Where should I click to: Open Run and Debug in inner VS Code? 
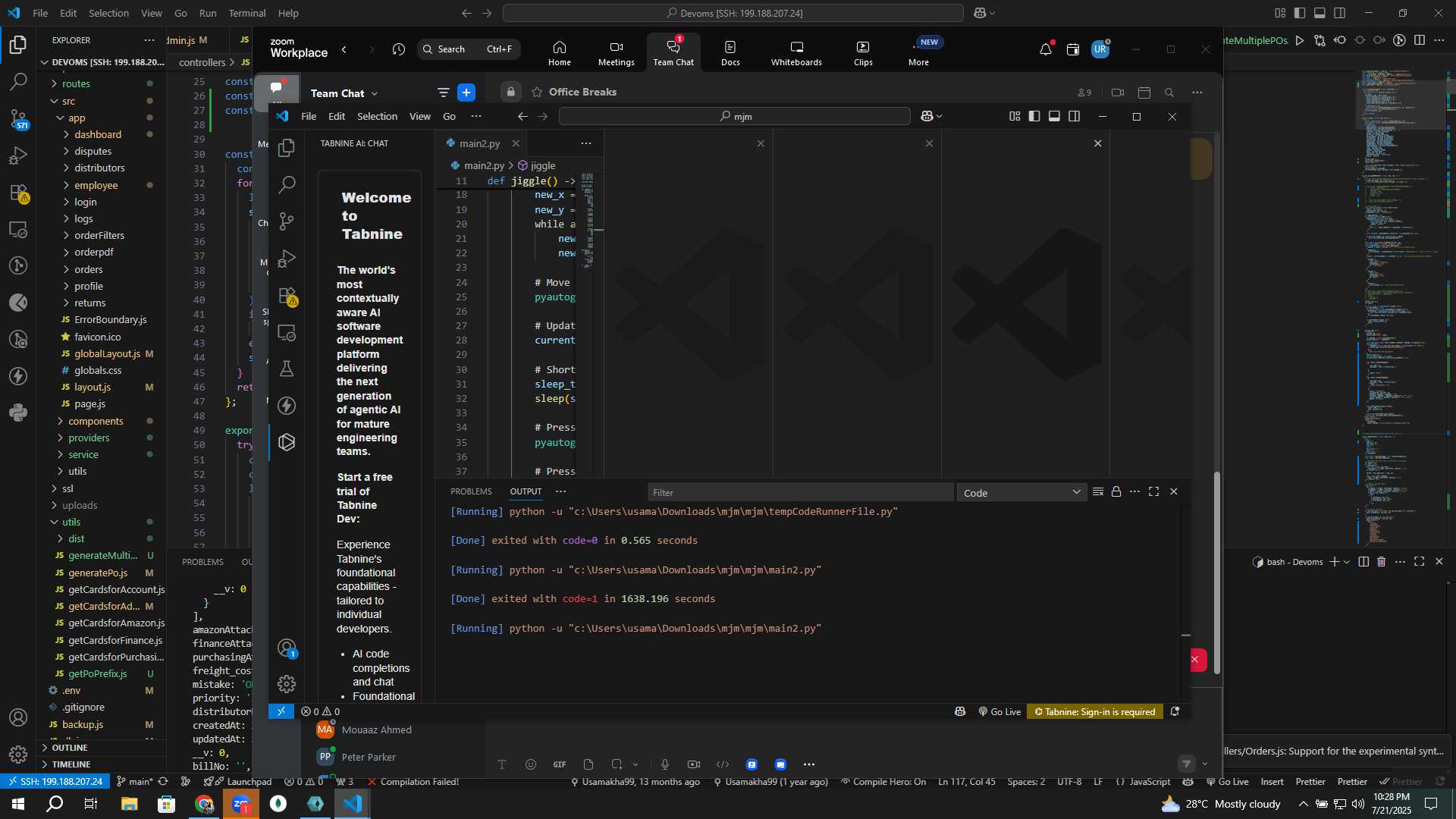pyautogui.click(x=287, y=259)
